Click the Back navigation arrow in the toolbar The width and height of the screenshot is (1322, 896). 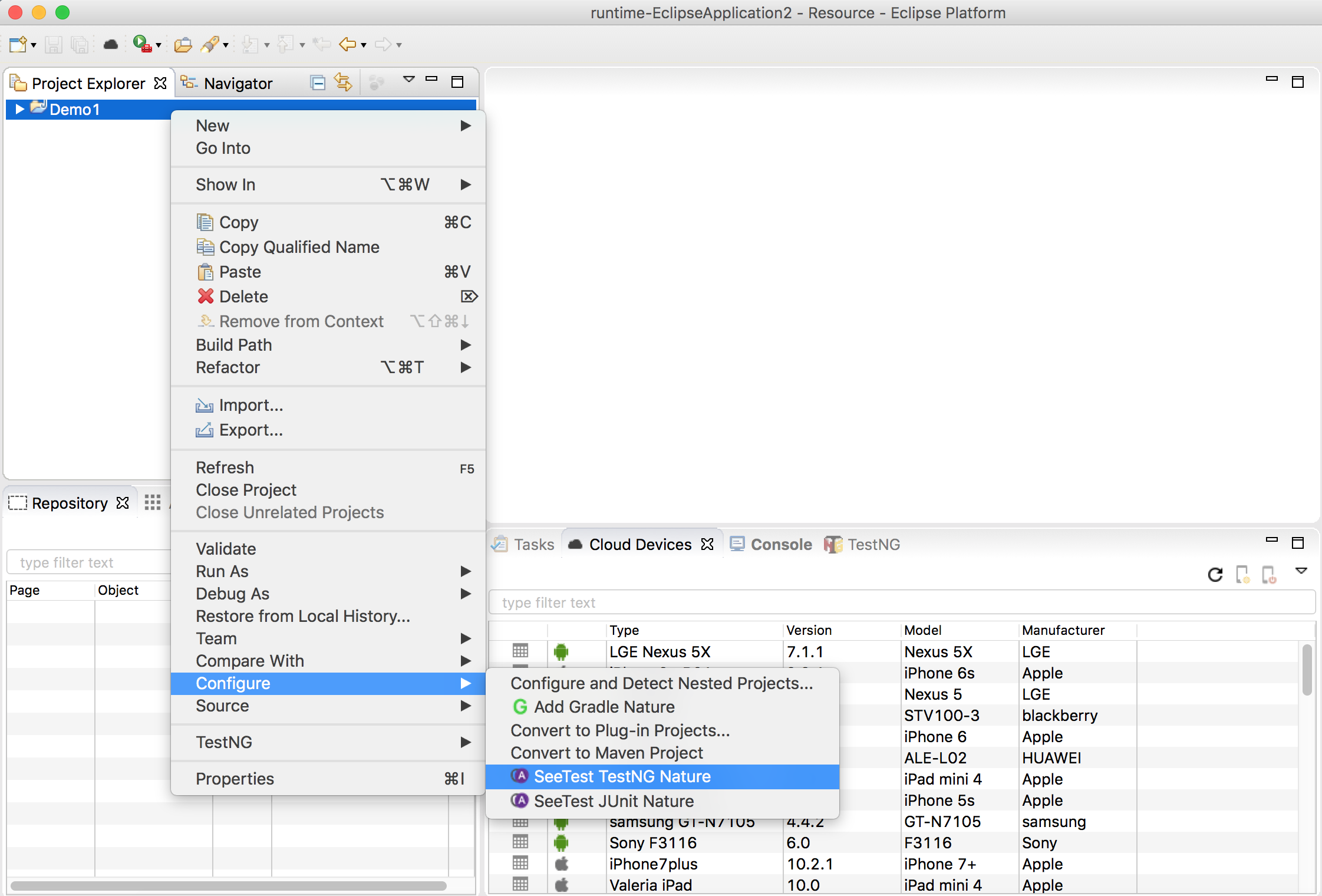tap(348, 44)
